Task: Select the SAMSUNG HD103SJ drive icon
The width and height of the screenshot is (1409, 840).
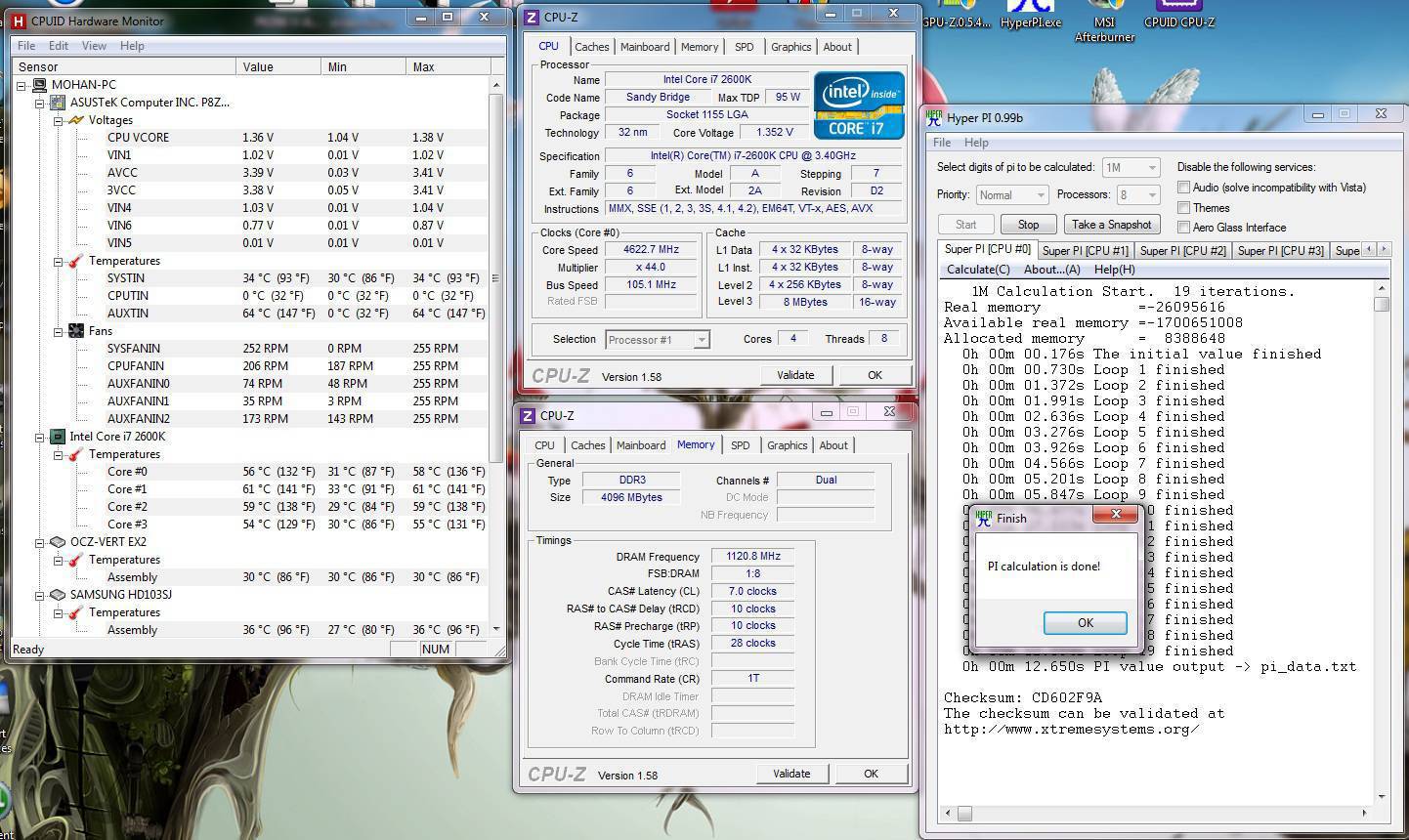Action: [57, 595]
